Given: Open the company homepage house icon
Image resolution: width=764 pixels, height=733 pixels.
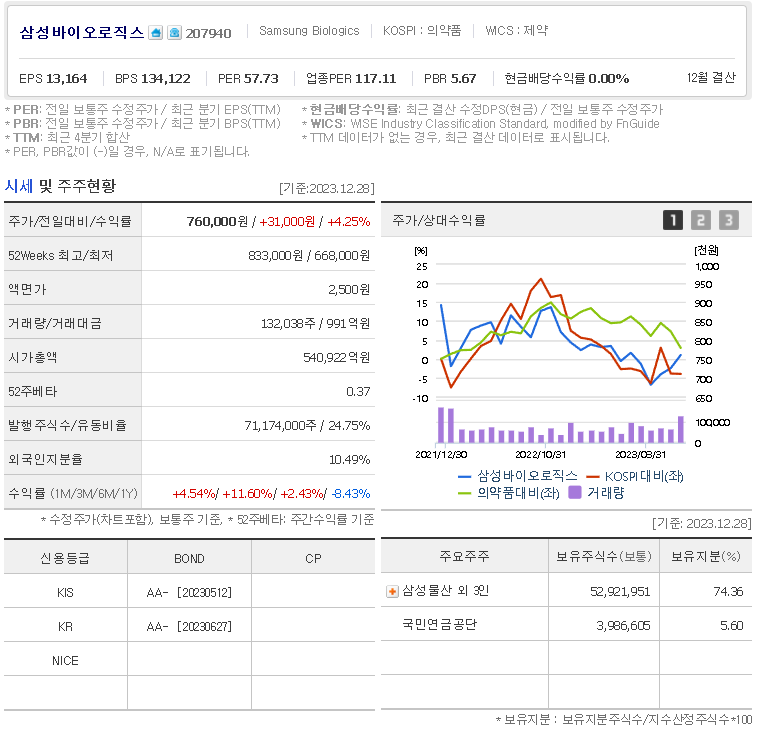Looking at the screenshot, I should tap(155, 33).
